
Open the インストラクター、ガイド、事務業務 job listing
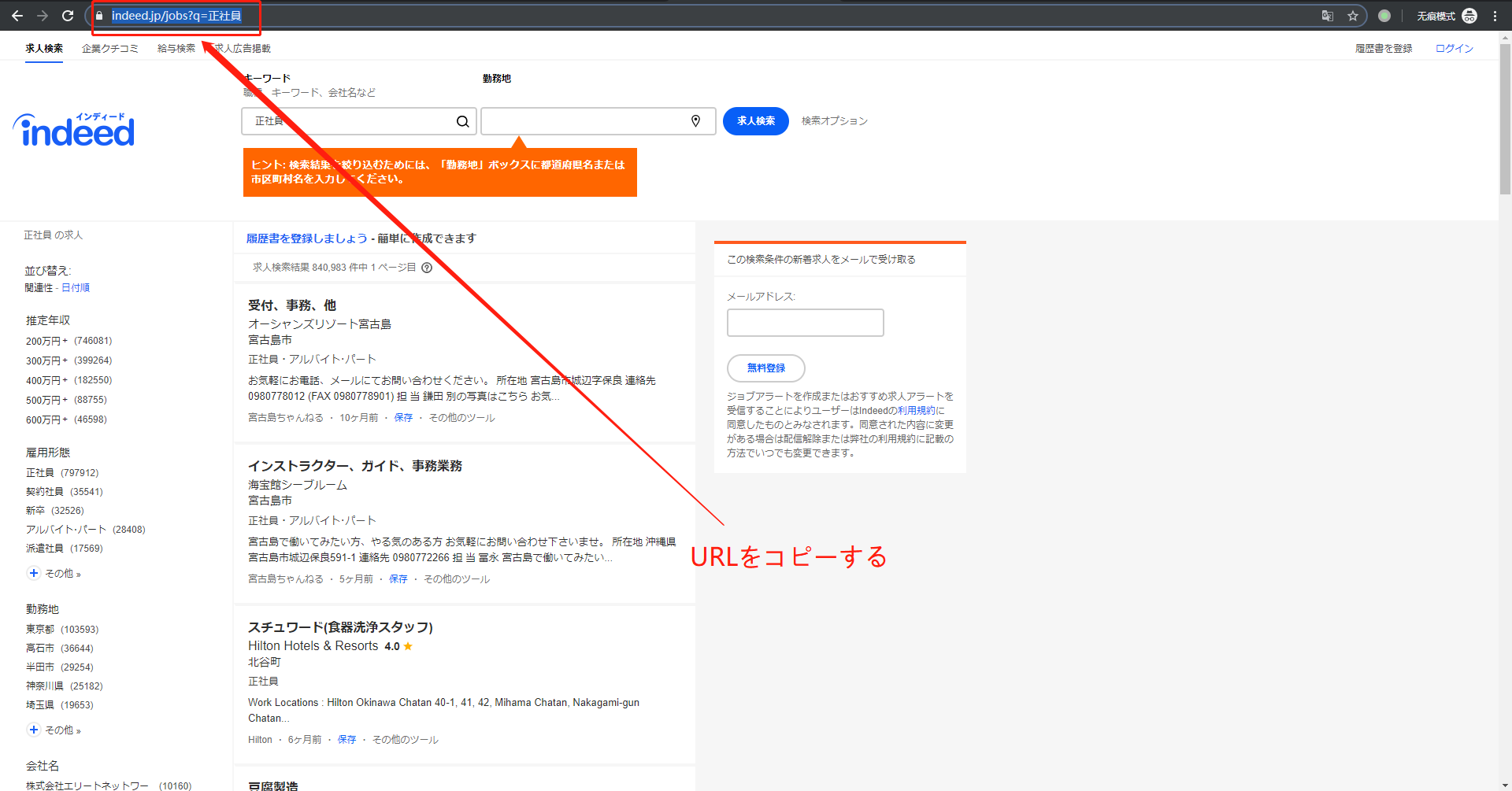(355, 466)
